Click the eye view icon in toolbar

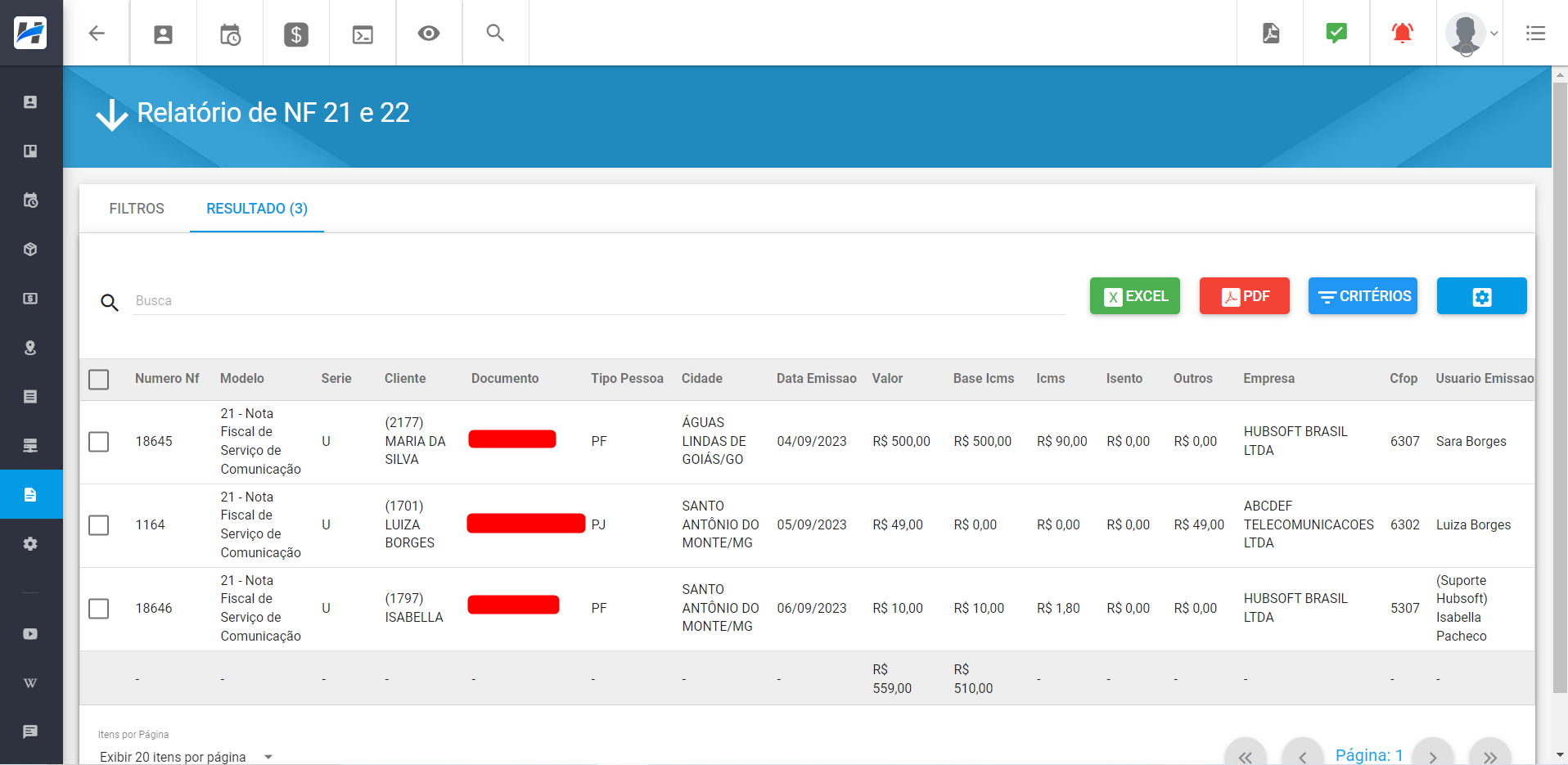click(429, 34)
